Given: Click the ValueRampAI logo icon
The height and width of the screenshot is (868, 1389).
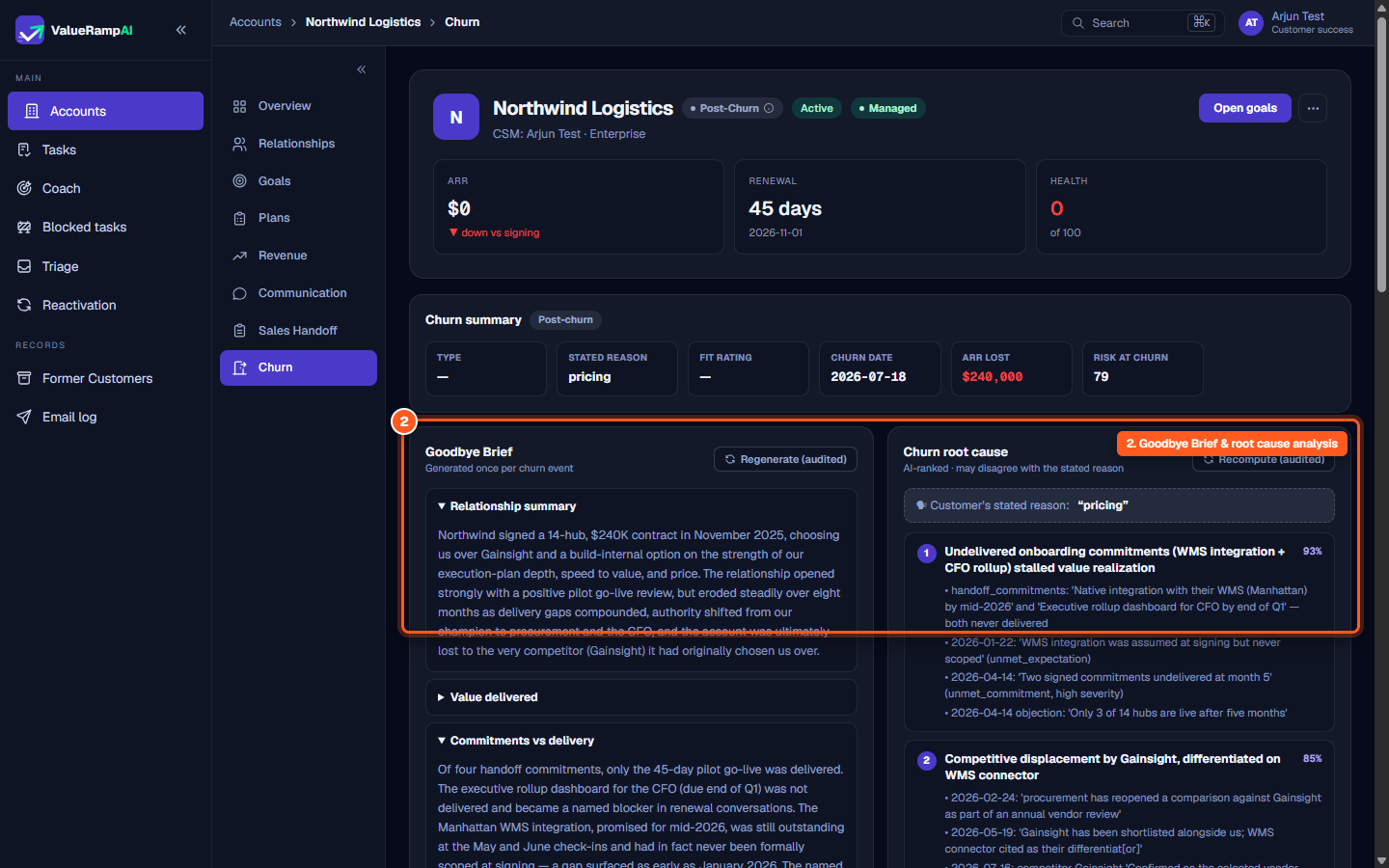Looking at the screenshot, I should (30, 30).
